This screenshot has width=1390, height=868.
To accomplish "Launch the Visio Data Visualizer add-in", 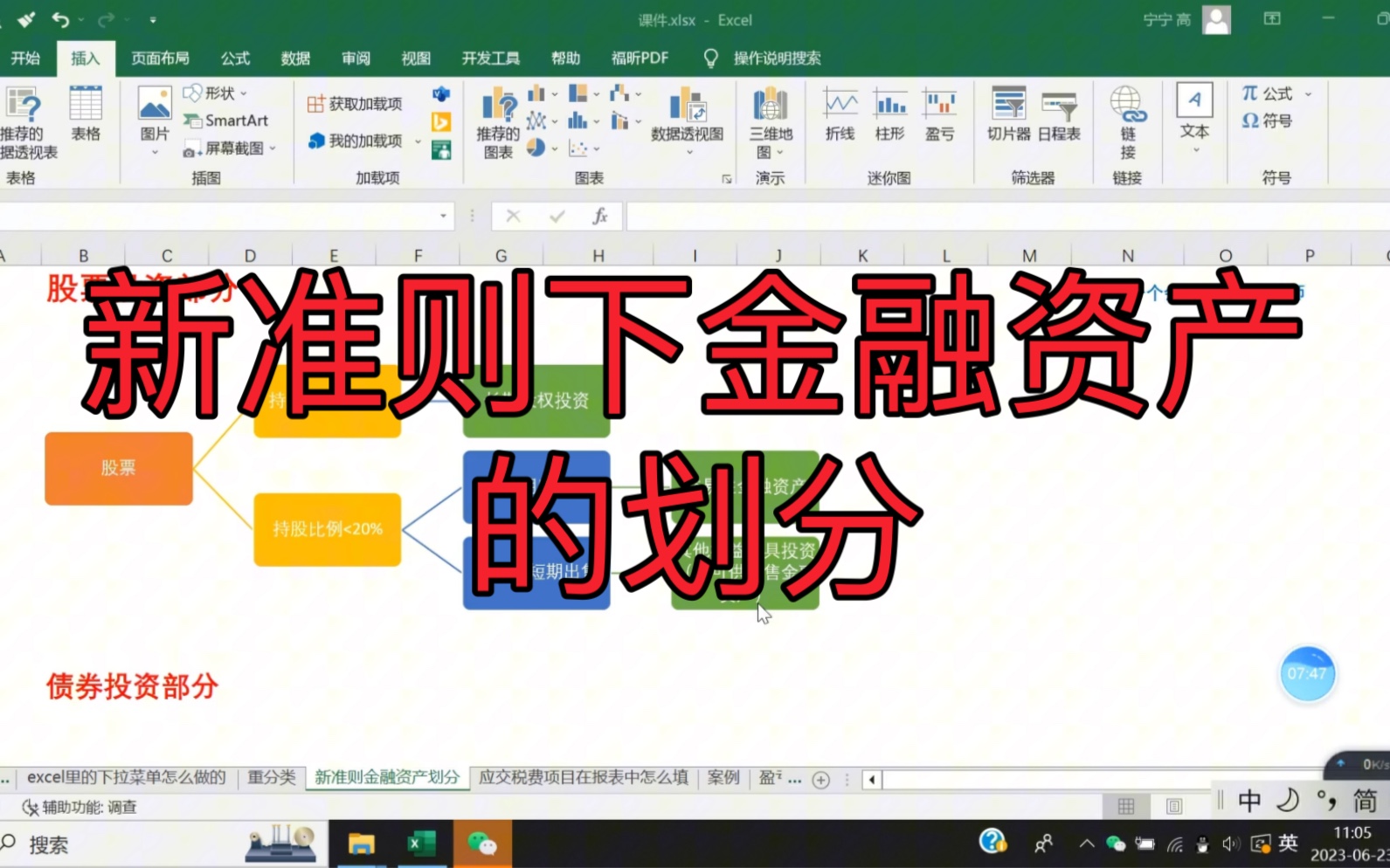I will [x=441, y=93].
